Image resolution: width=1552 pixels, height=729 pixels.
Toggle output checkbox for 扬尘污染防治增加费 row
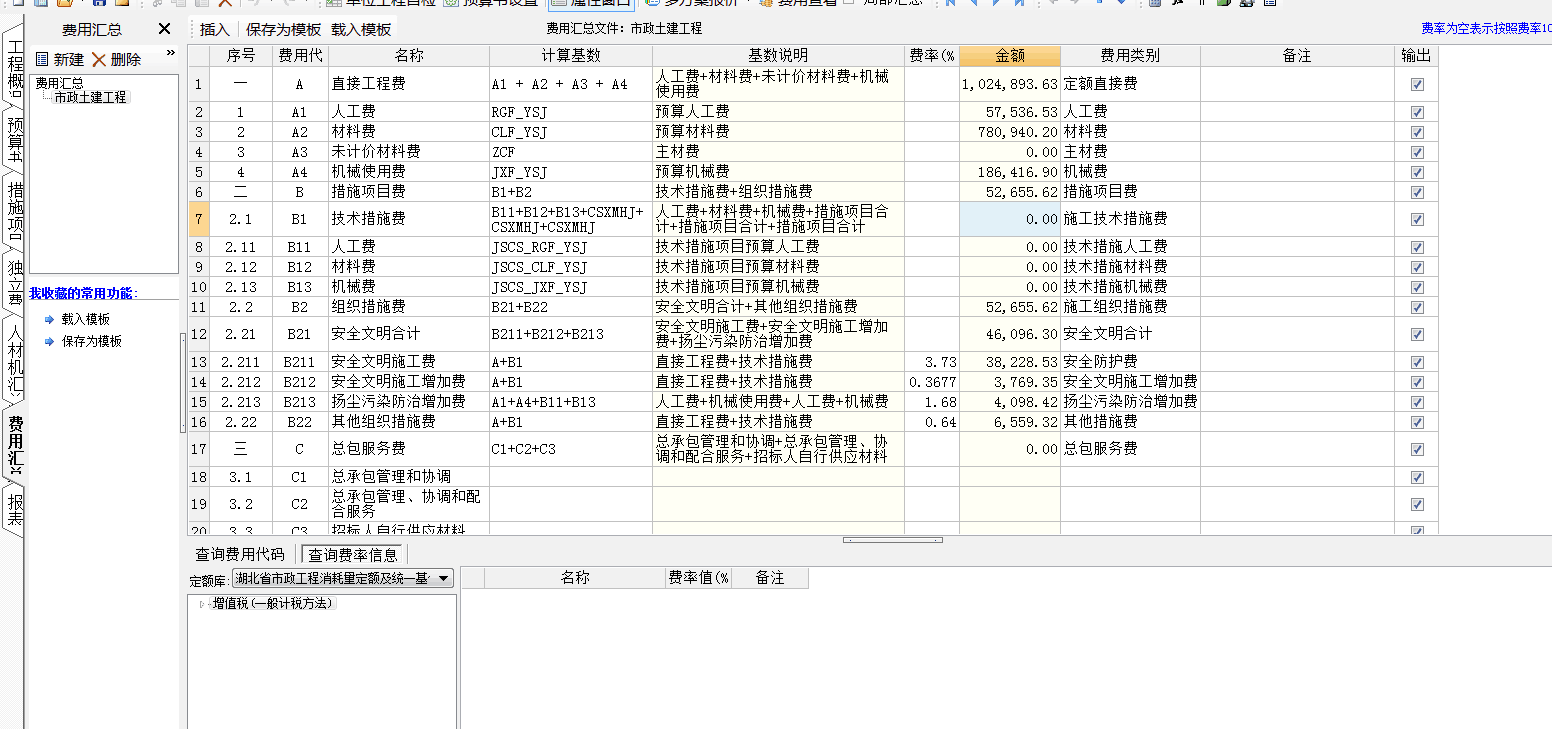(x=1417, y=402)
